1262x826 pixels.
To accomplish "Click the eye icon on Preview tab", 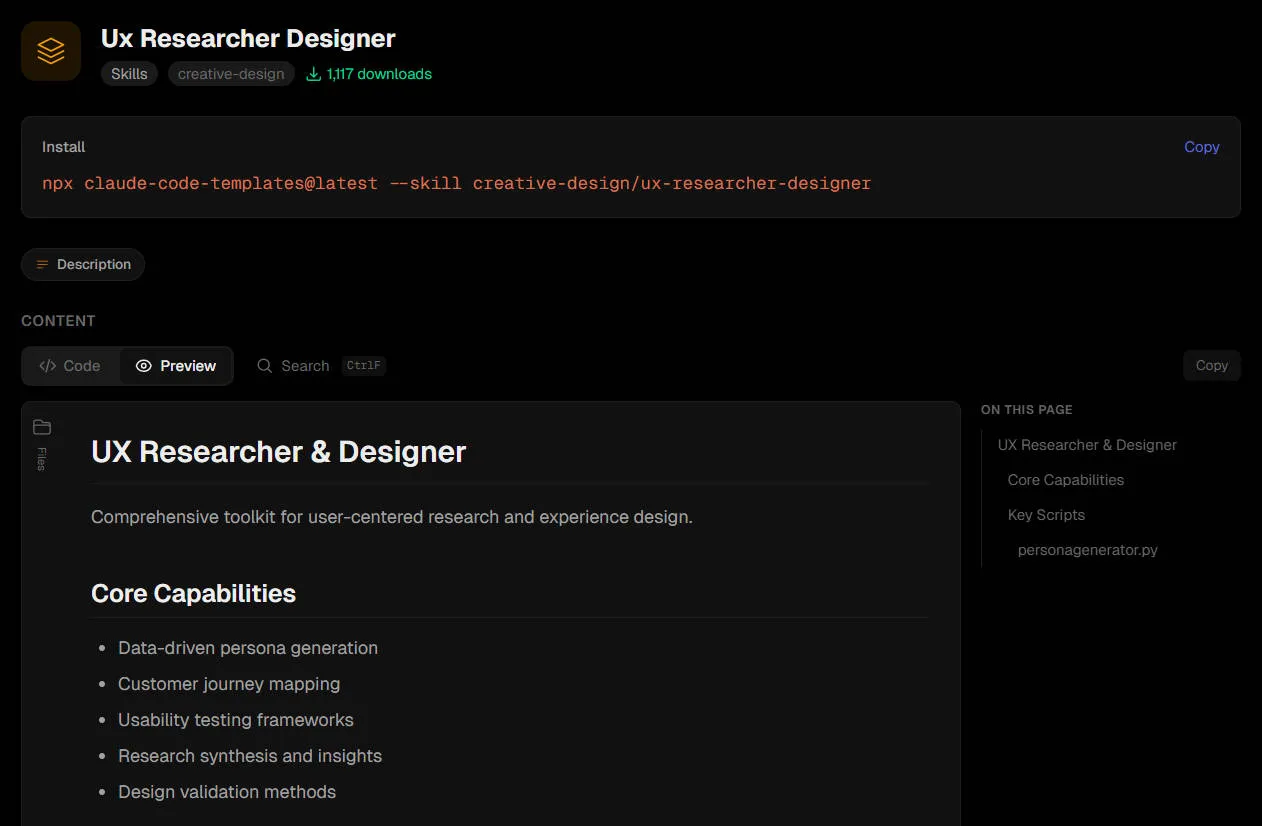I will click(146, 366).
